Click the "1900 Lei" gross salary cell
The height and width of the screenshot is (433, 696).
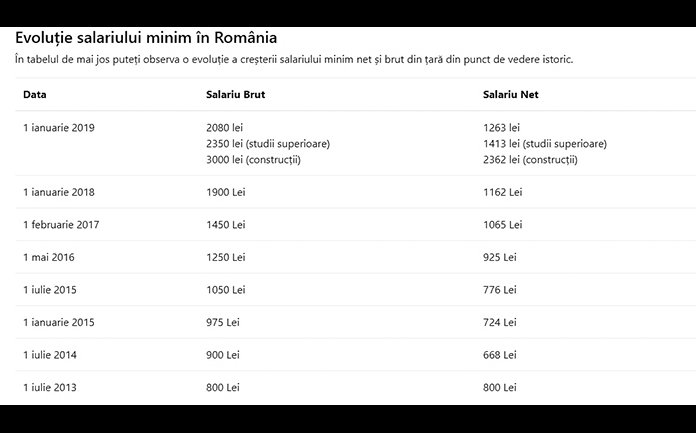(225, 192)
